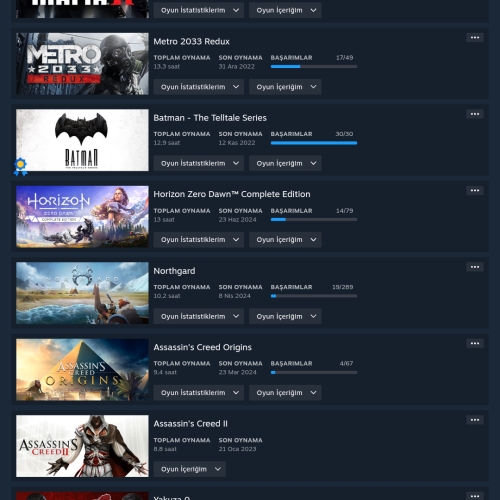The image size is (500, 500).
Task: Expand Oyun İçeriğim for the Mafia II entry
Action: tap(285, 10)
